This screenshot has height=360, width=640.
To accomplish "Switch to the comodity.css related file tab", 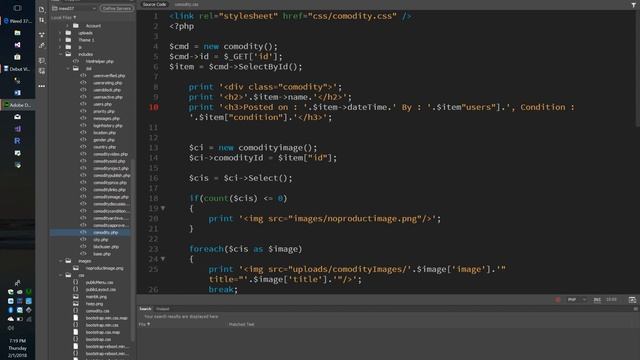I will [x=187, y=4].
